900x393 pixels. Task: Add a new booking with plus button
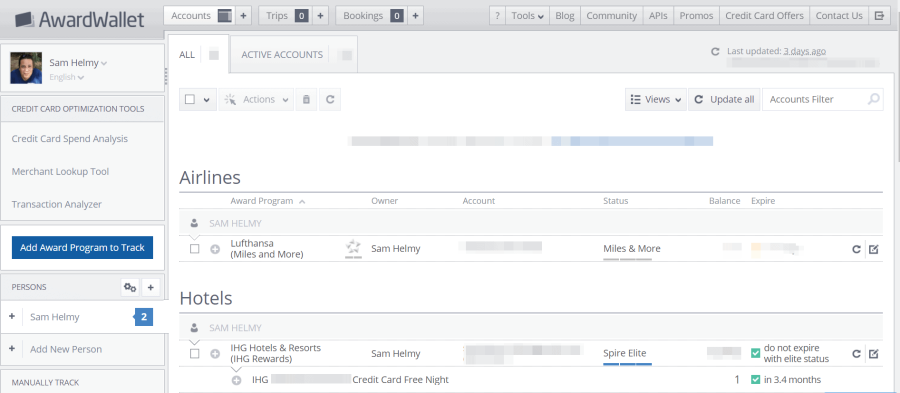[x=416, y=16]
